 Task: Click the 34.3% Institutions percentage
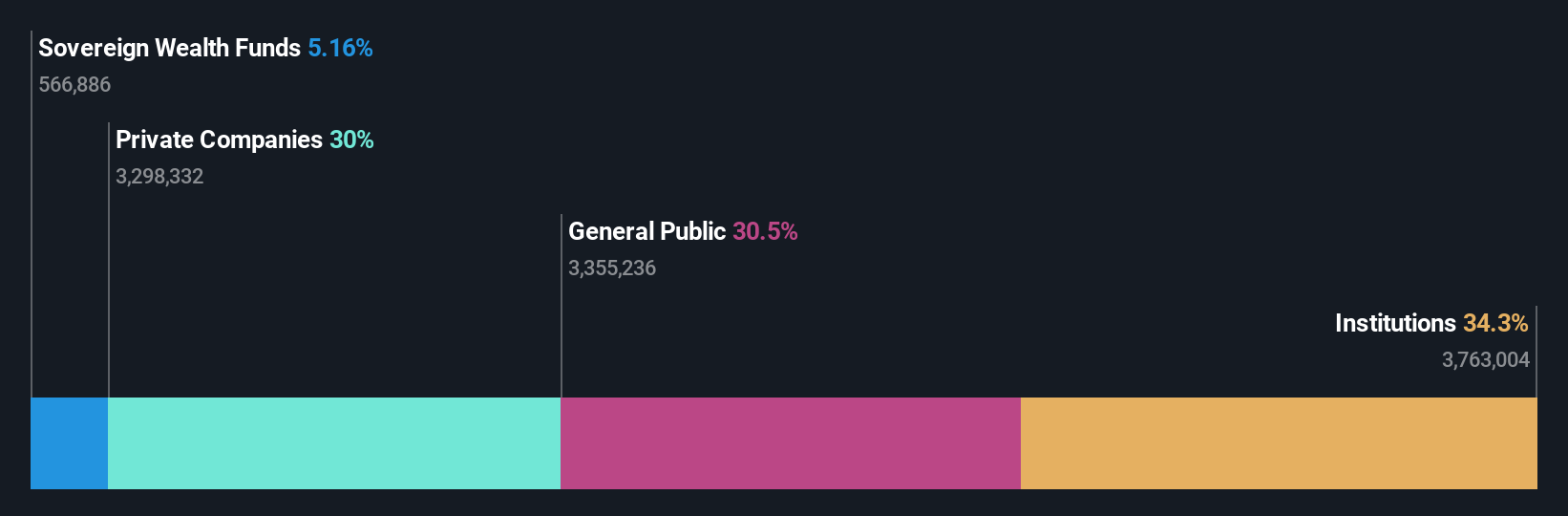click(x=1495, y=324)
